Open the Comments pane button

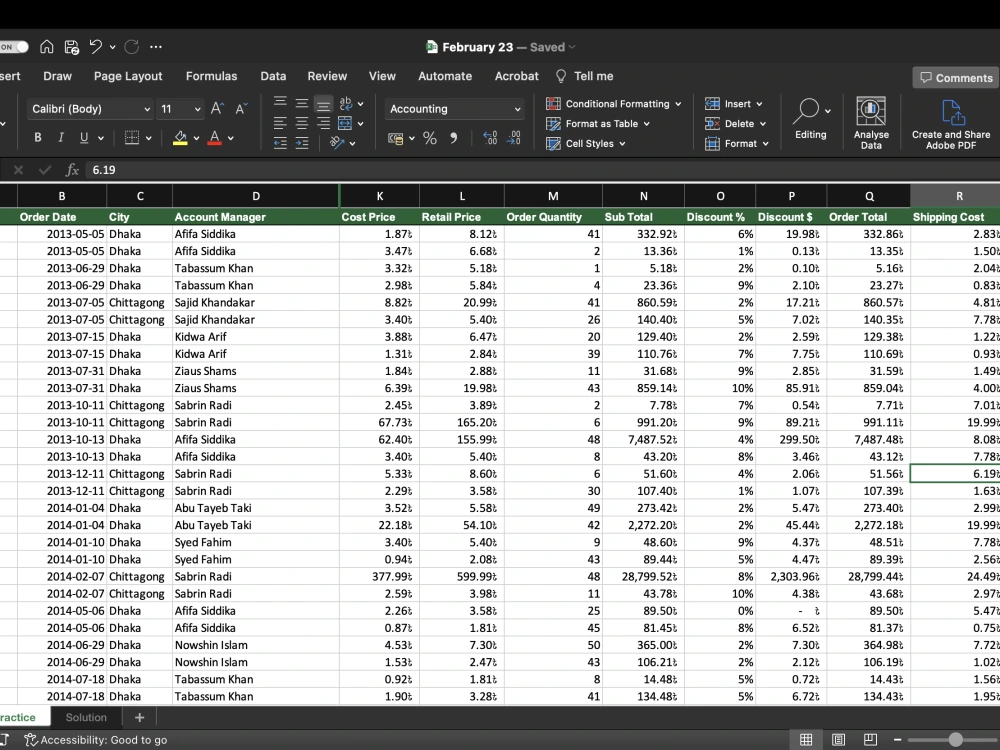click(x=956, y=78)
